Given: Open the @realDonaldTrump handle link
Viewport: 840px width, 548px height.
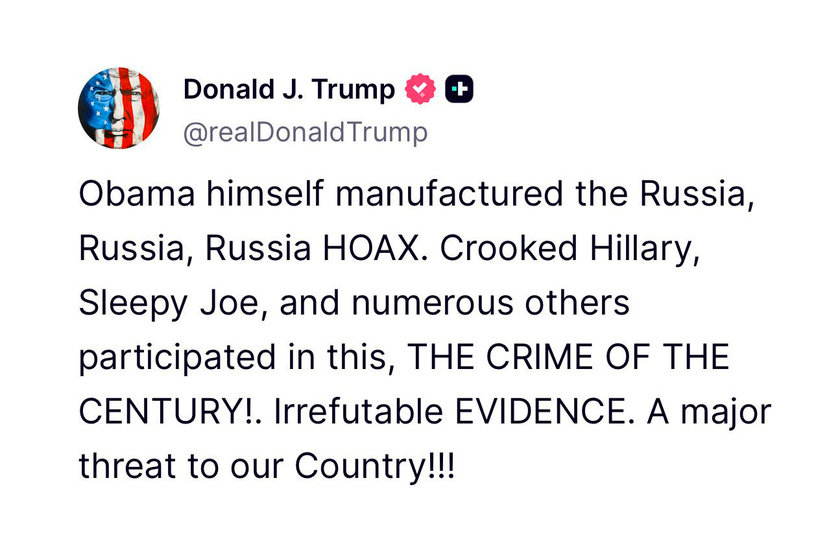Looking at the screenshot, I should click(x=305, y=132).
